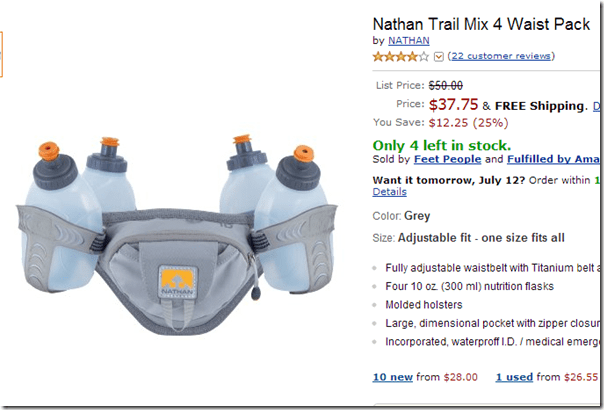Screen dimensions: 604x410
Task: Click the FREE Shipping text
Action: click(x=539, y=106)
